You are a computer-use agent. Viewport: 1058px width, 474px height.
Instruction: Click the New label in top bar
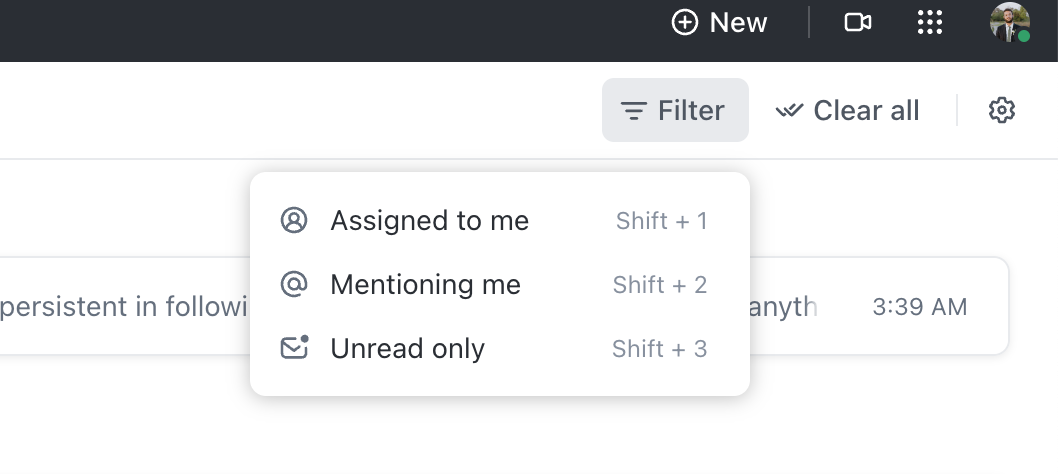point(738,23)
